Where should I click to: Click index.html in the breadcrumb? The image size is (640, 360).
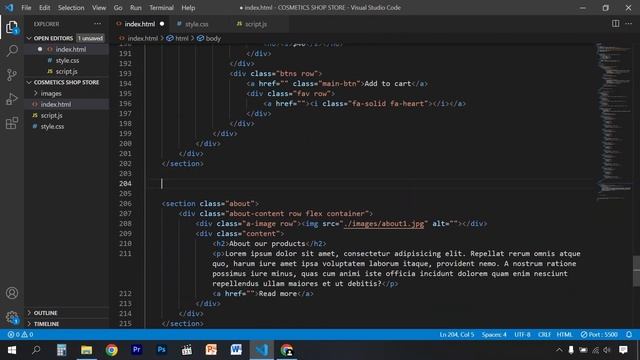point(142,38)
